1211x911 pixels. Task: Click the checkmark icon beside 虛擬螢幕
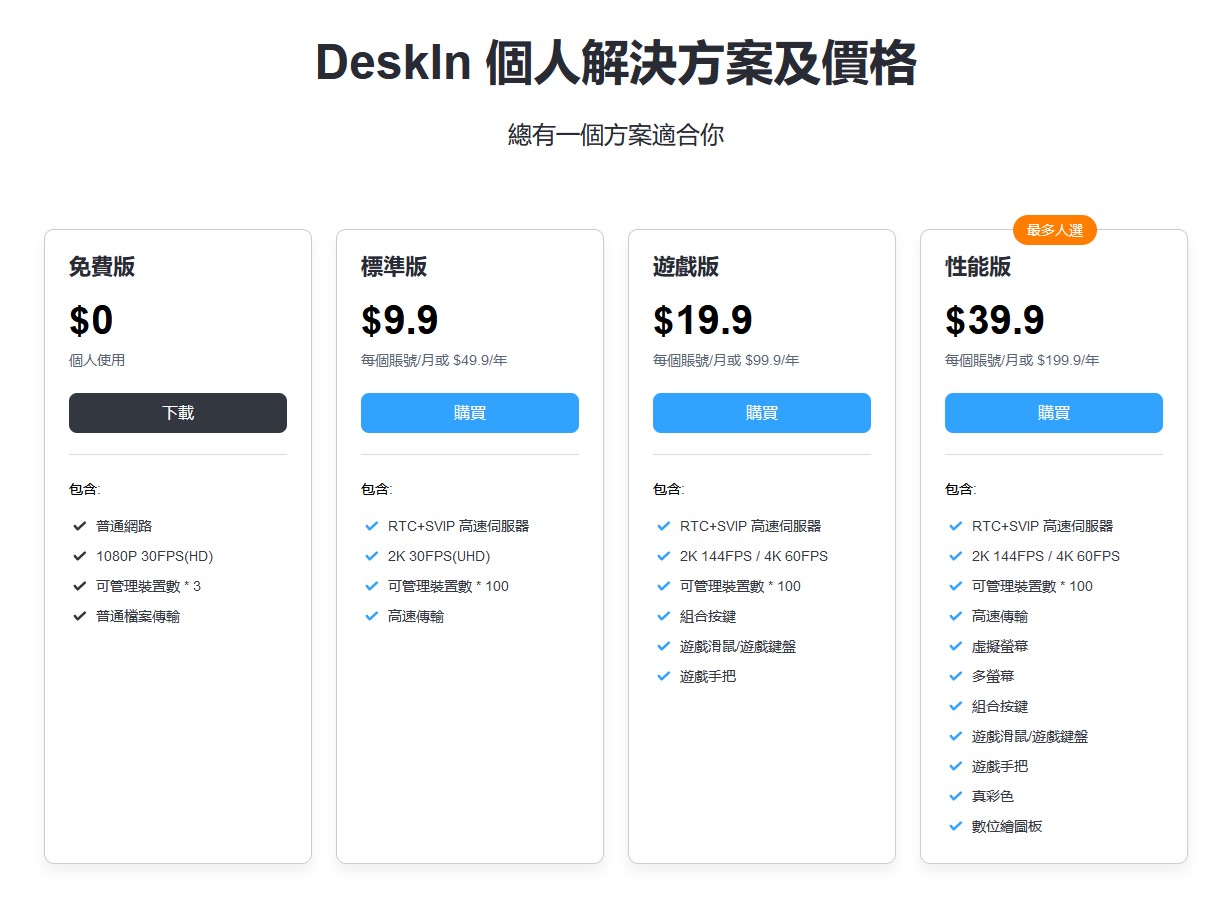(956, 646)
